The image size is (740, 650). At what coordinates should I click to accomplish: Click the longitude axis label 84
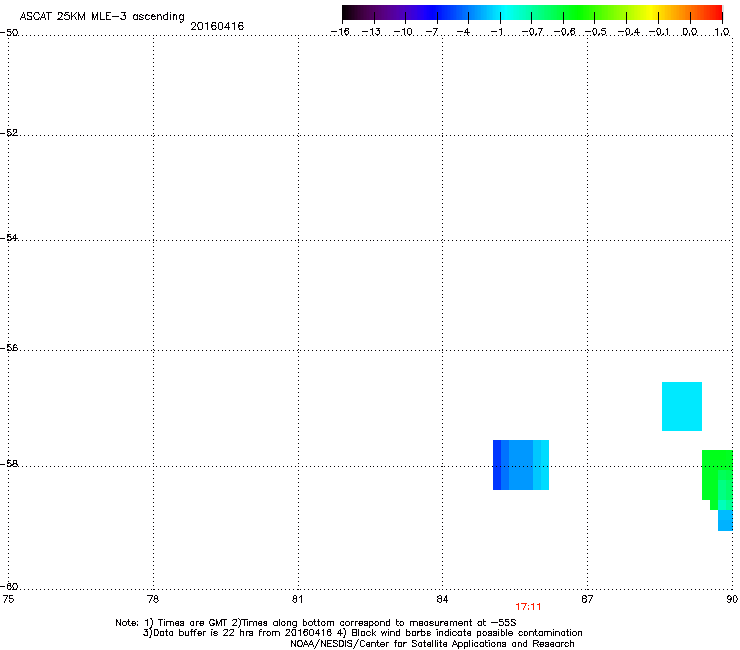(x=442, y=599)
